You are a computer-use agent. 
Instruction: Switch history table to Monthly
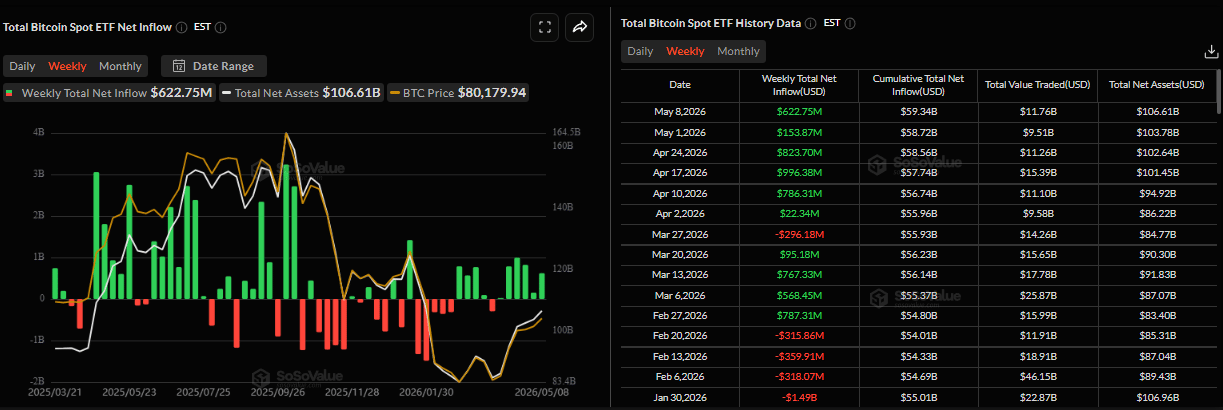[x=738, y=51]
